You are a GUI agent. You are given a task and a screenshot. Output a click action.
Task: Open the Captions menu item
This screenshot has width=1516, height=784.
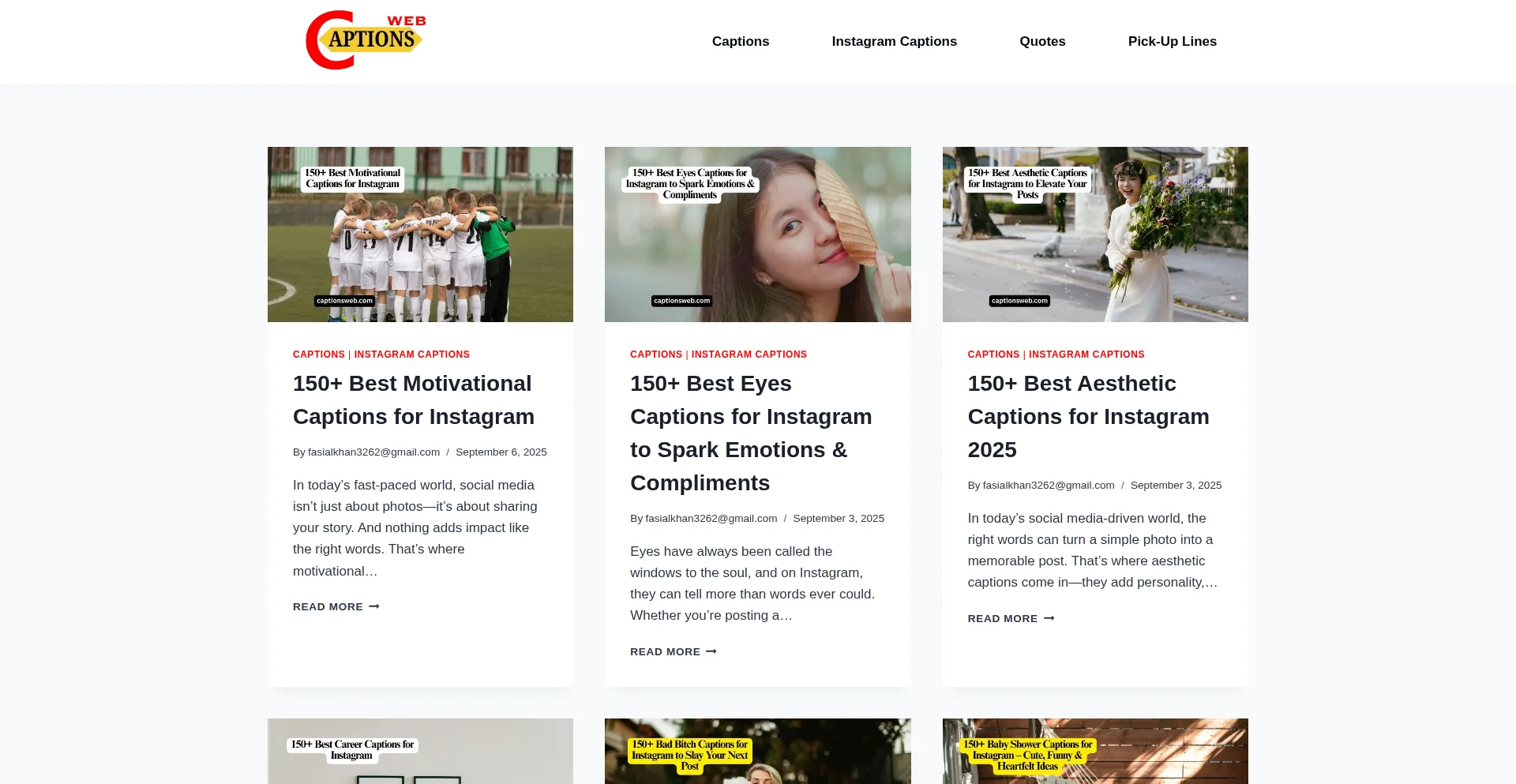click(740, 41)
